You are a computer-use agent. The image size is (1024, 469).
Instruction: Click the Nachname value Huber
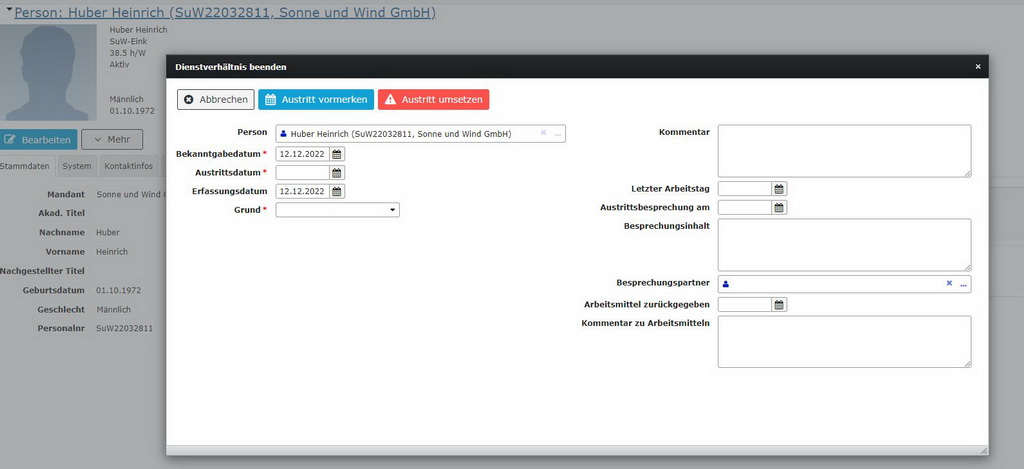pyautogui.click(x=108, y=233)
